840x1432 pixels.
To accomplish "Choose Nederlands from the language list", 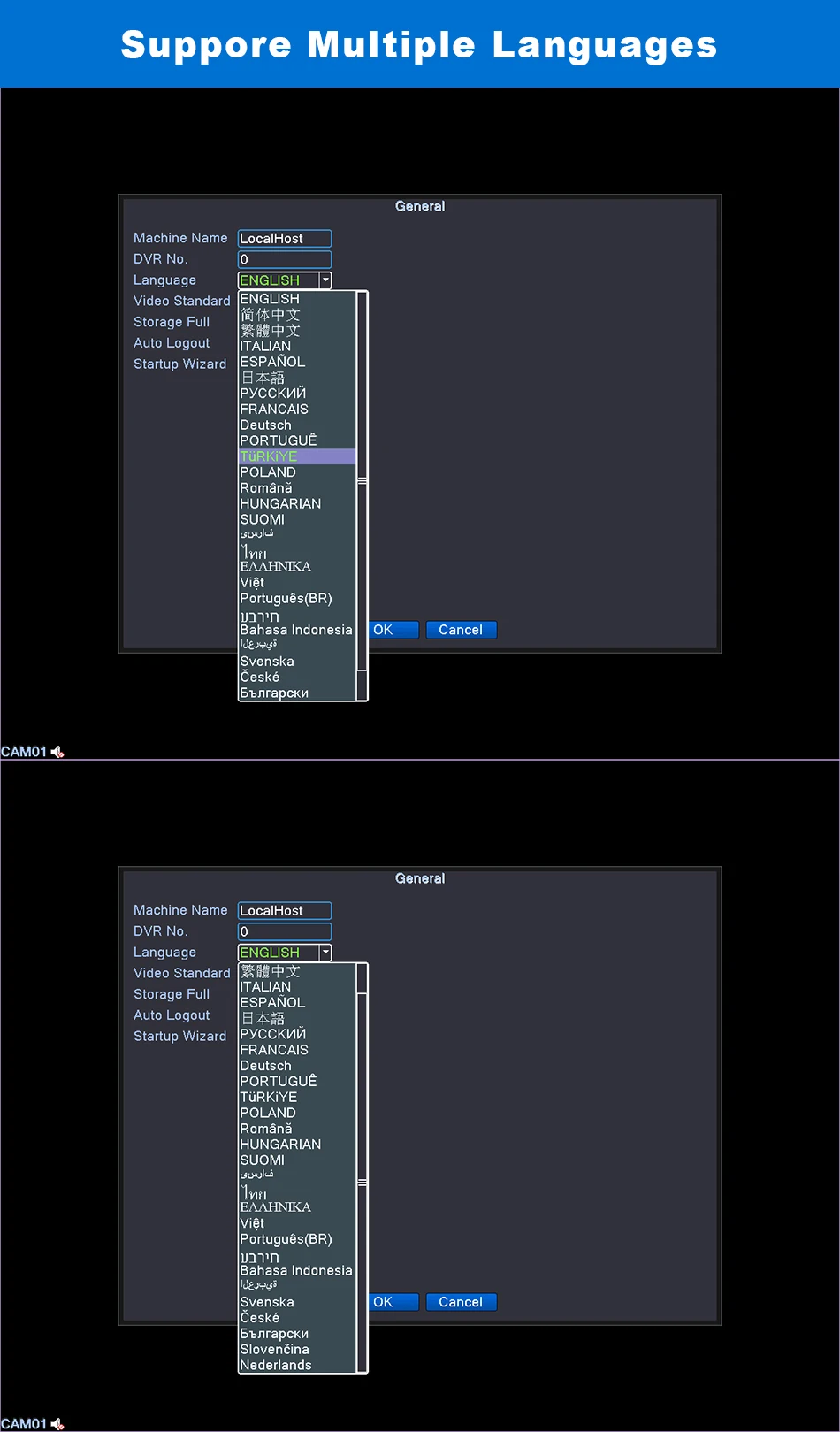I will pos(297,1366).
